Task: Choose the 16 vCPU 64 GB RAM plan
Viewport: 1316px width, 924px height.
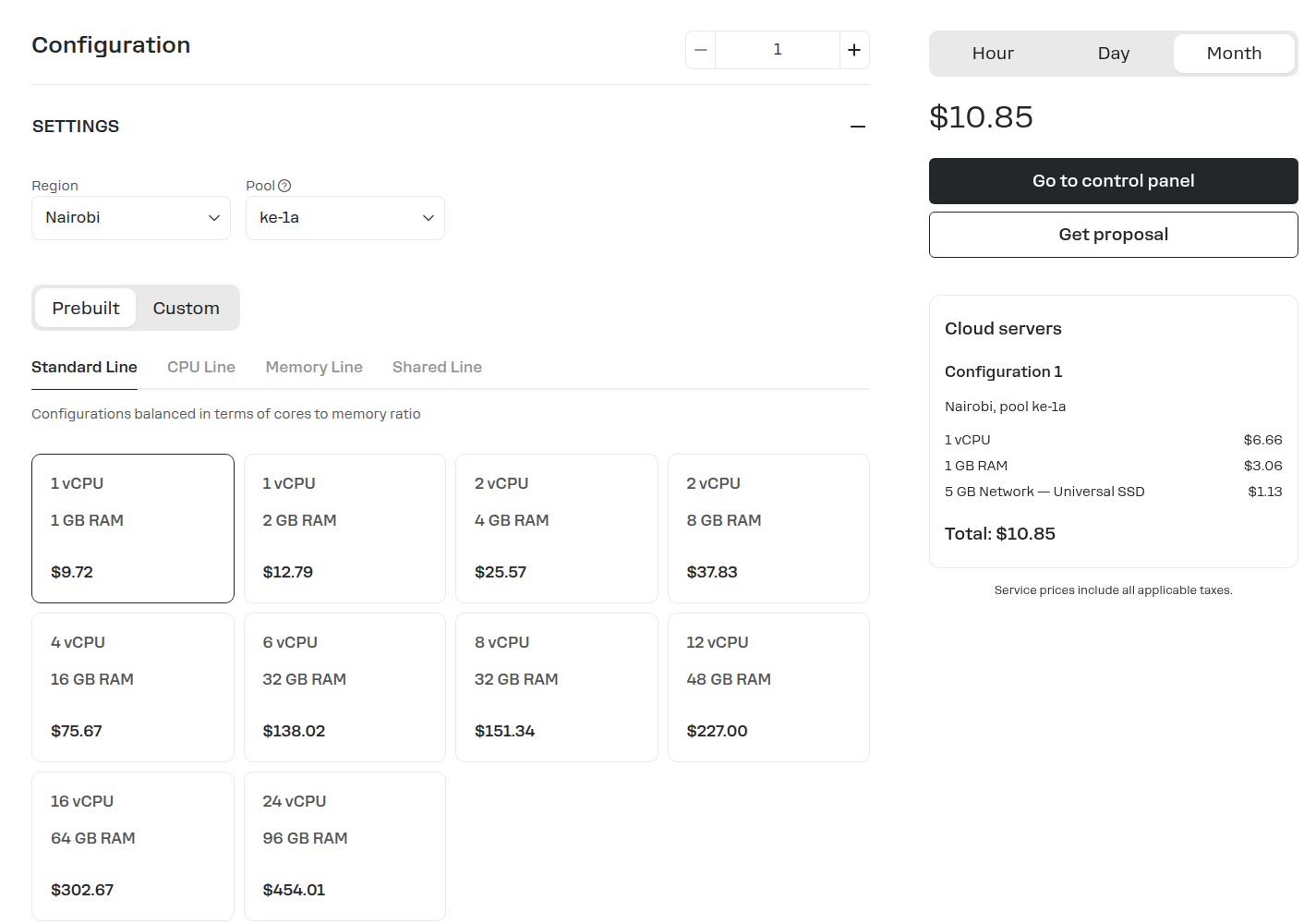Action: point(133,846)
